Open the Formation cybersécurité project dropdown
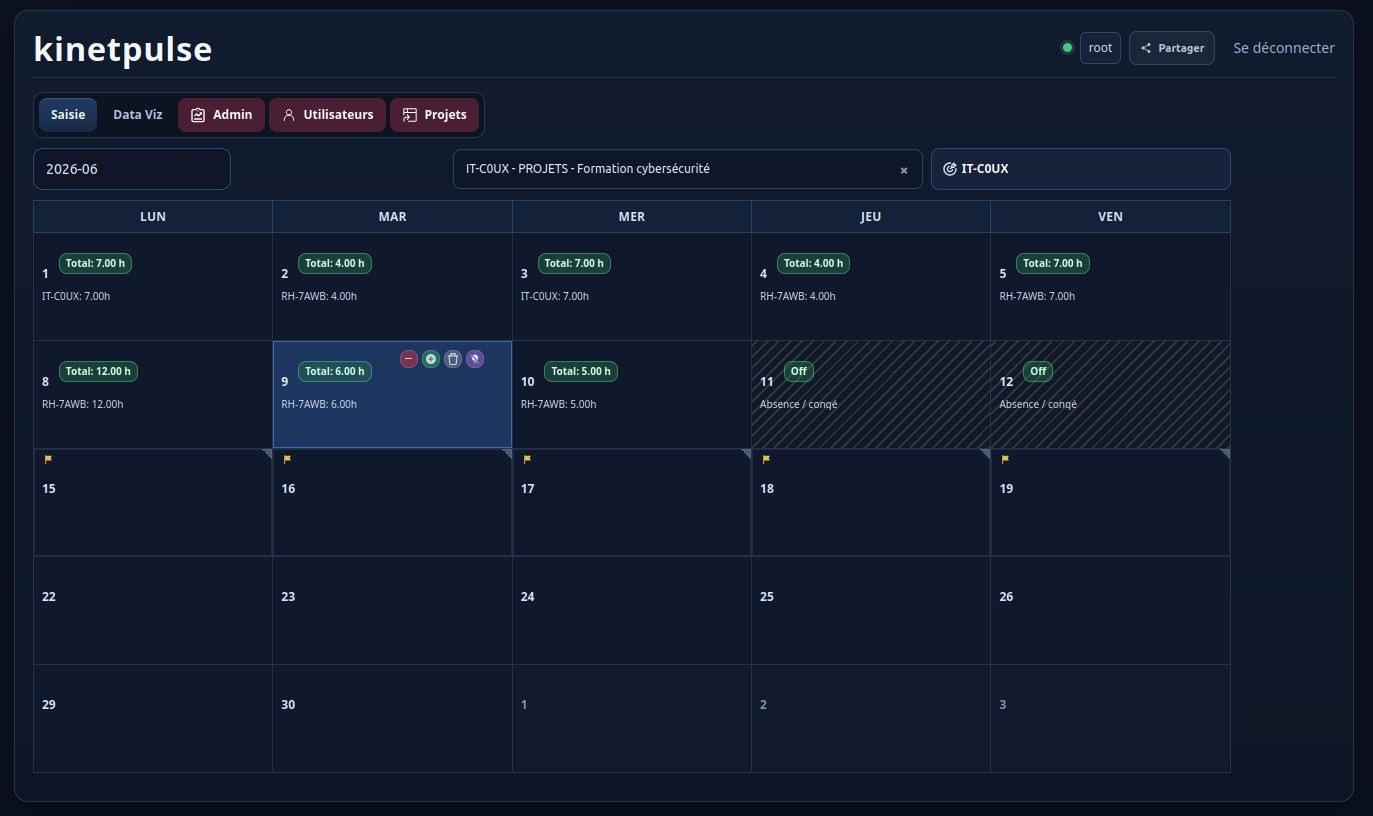Screen dimensions: 1373x816 coord(688,169)
